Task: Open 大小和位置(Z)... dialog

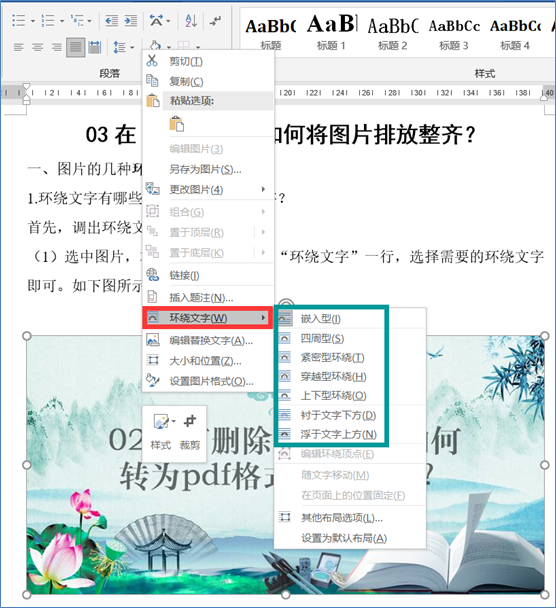Action: tap(209, 361)
